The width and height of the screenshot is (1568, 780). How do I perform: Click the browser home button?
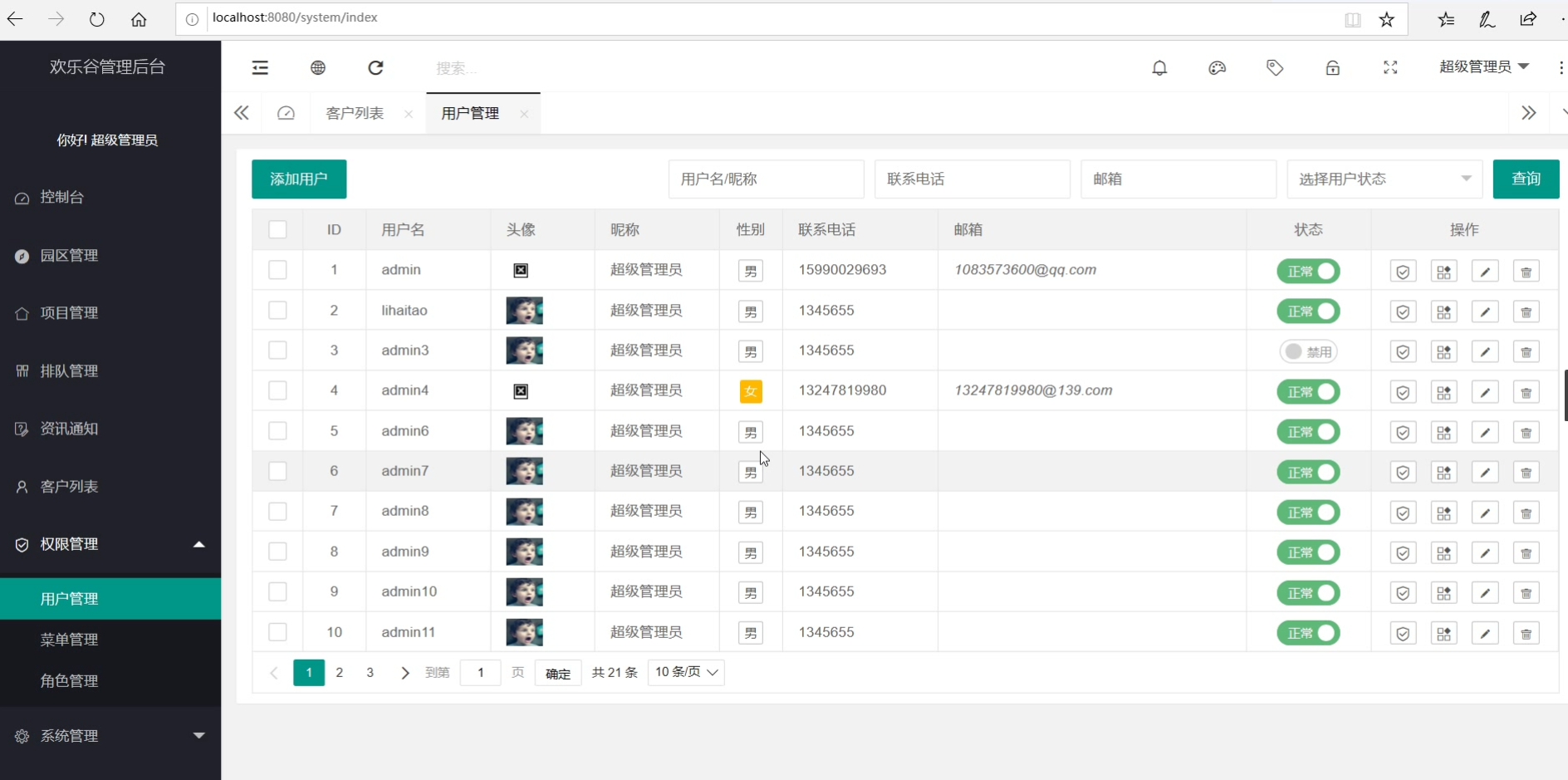(x=139, y=19)
